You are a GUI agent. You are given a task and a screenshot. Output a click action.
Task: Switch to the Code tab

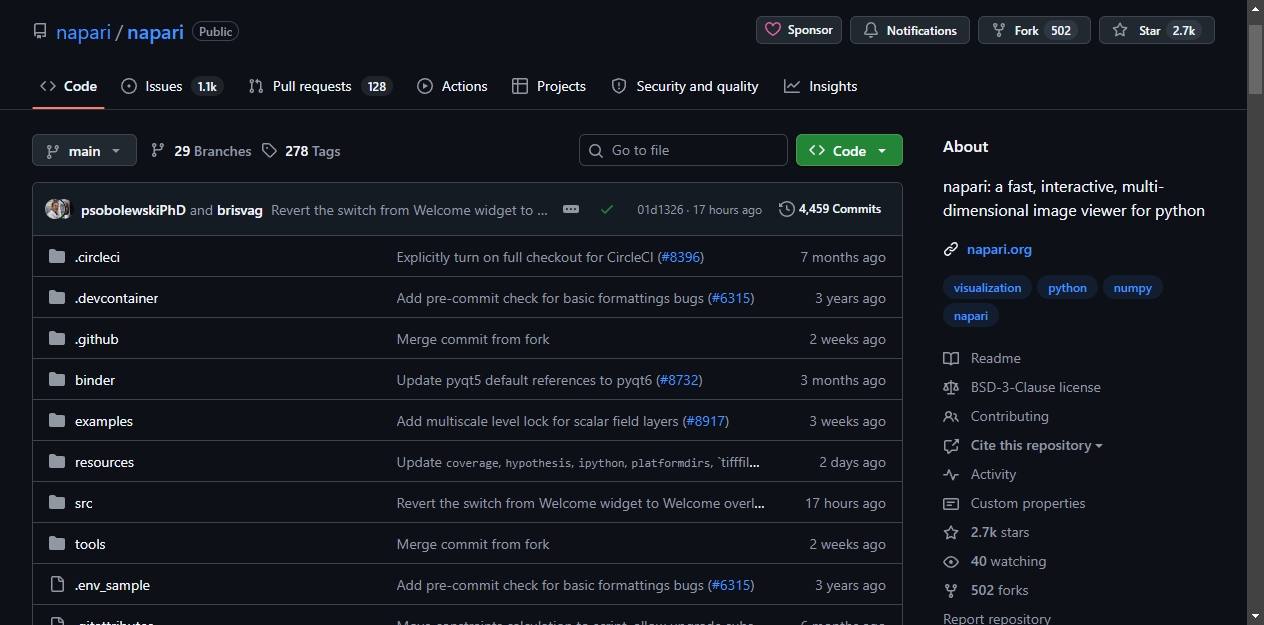point(68,86)
